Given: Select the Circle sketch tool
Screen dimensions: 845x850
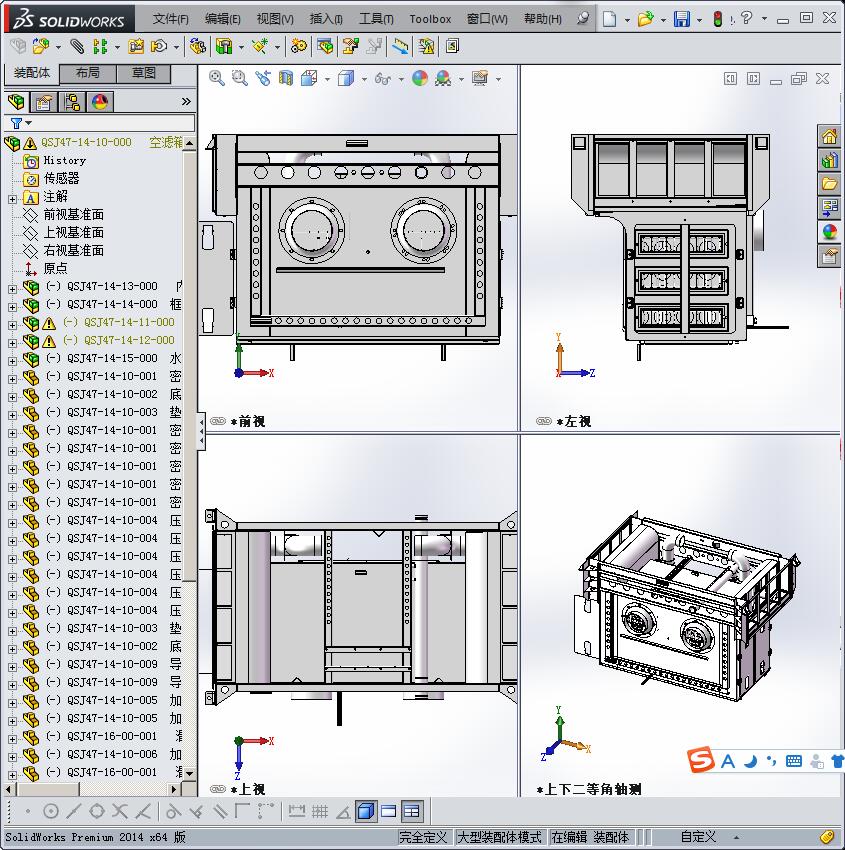Looking at the screenshot, I should pos(49,810).
